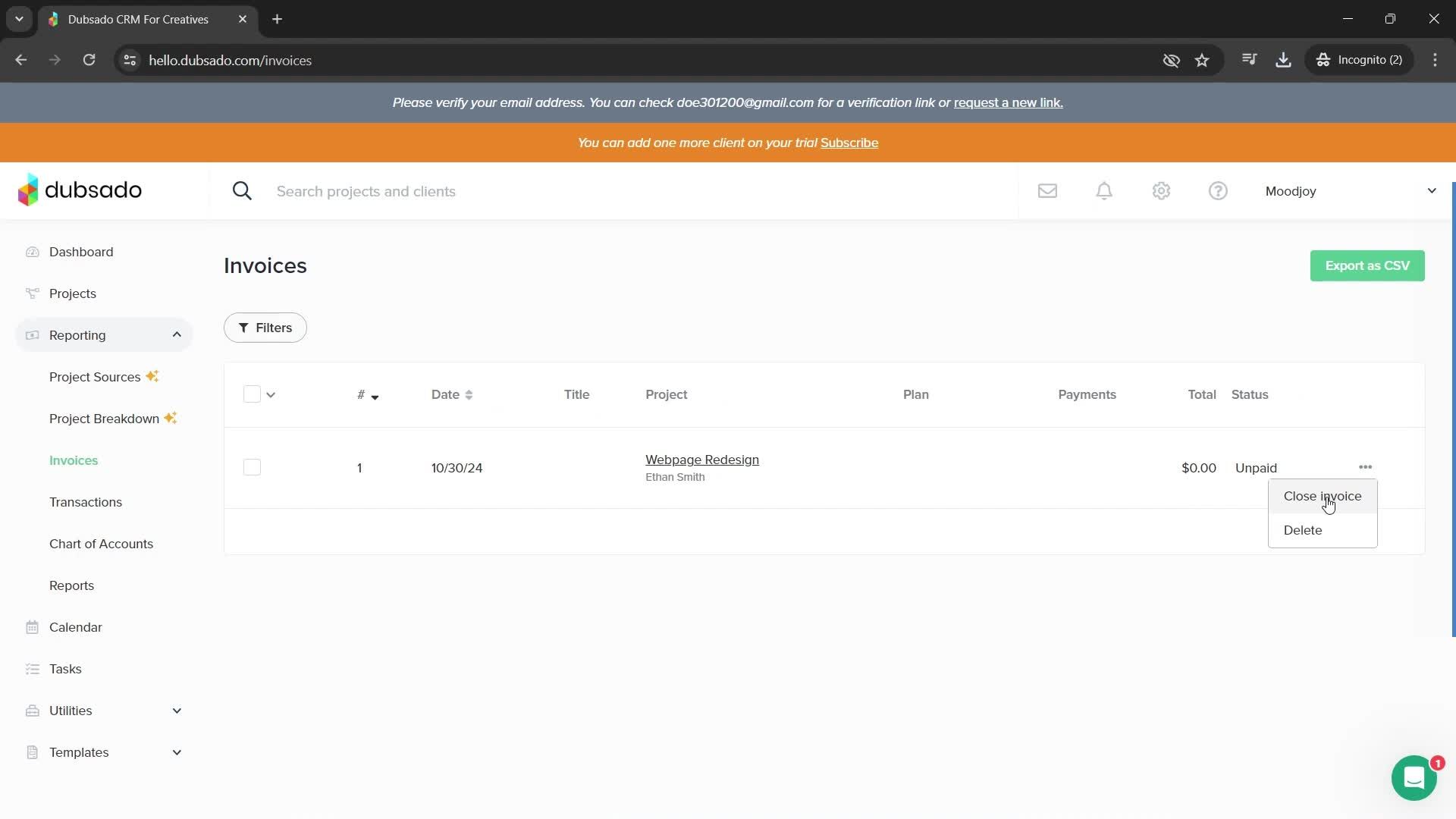Click the media control icon in browser toolbar

[1249, 60]
